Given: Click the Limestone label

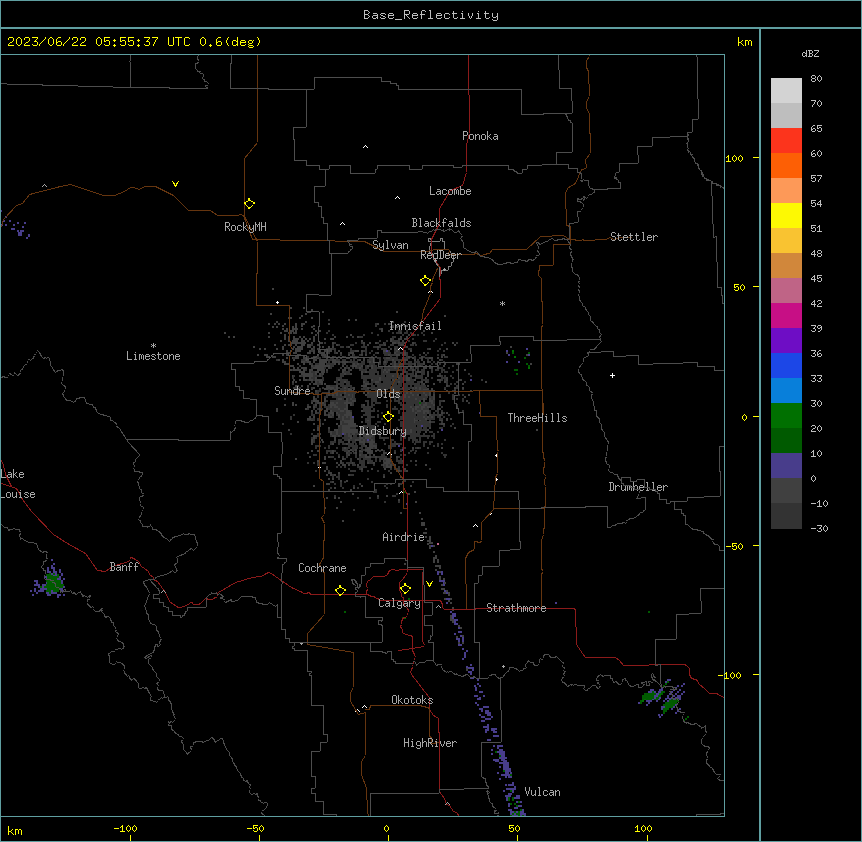Looking at the screenshot, I should pyautogui.click(x=153, y=356).
